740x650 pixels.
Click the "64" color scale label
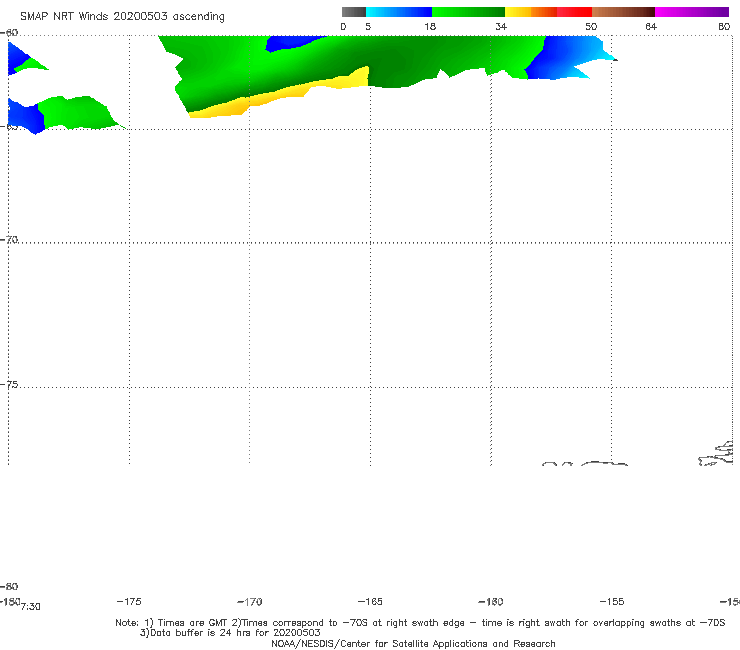(x=651, y=26)
